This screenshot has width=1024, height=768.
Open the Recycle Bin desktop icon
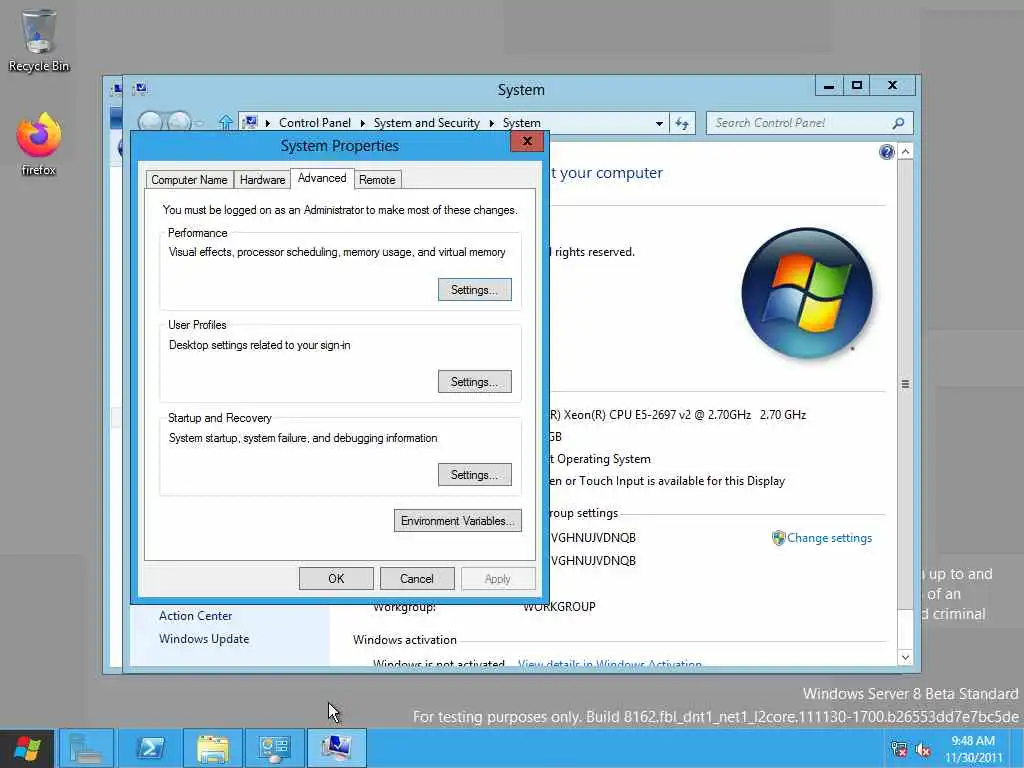coord(39,40)
